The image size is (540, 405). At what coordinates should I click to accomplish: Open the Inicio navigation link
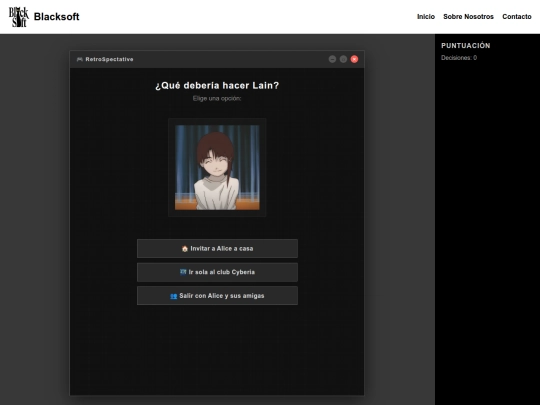pos(426,17)
